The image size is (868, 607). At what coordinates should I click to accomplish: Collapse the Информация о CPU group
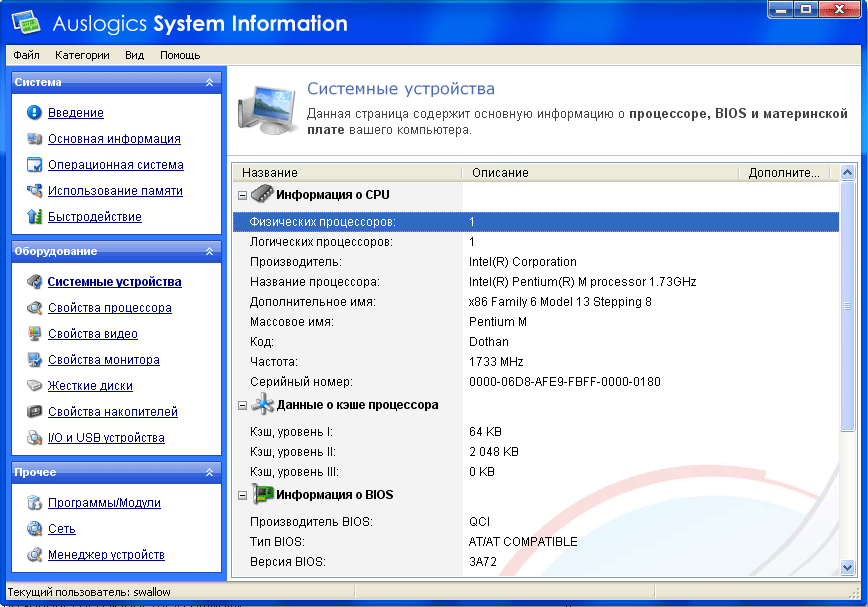coord(242,195)
